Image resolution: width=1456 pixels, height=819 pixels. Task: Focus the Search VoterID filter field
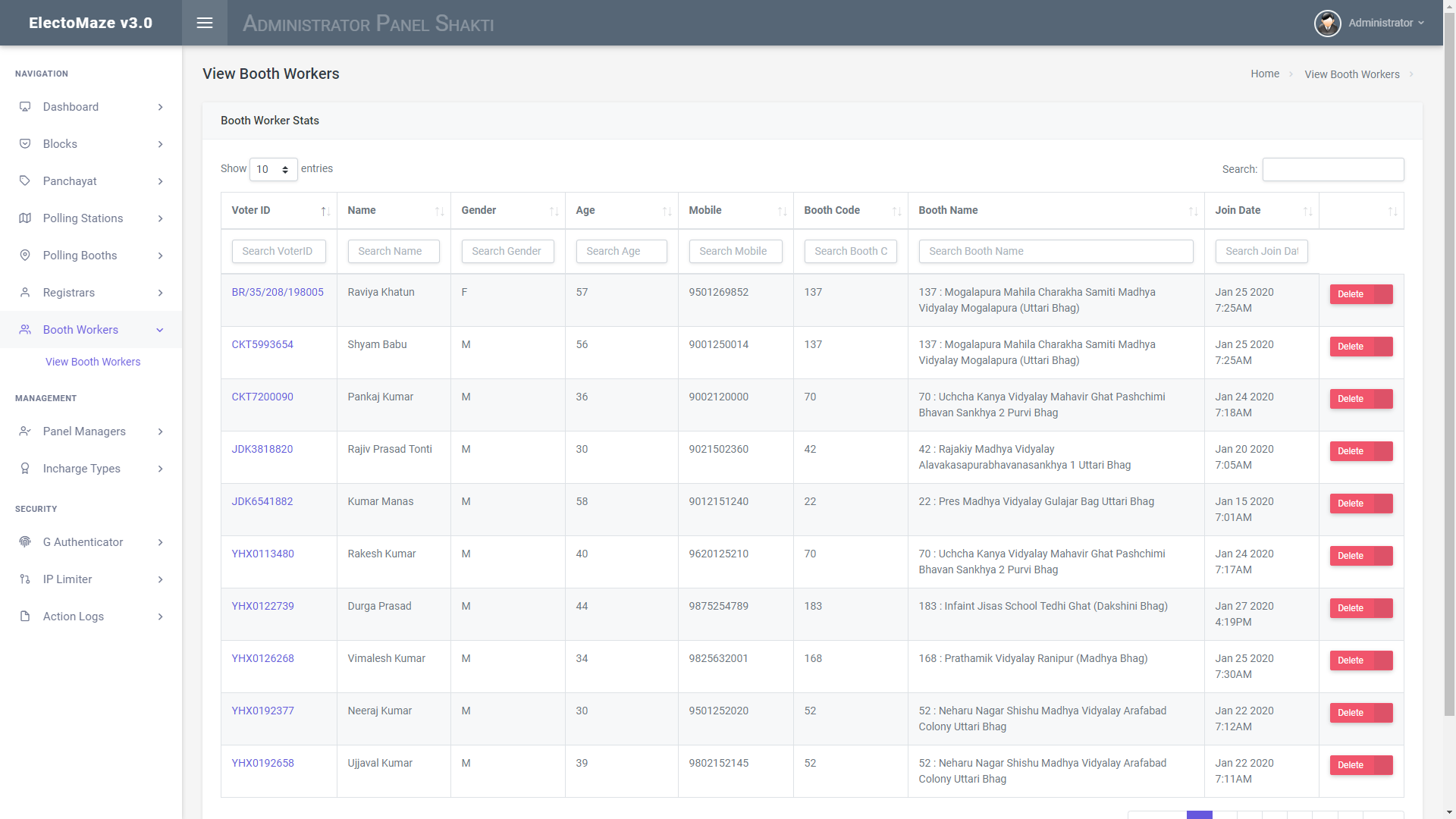[x=278, y=251]
